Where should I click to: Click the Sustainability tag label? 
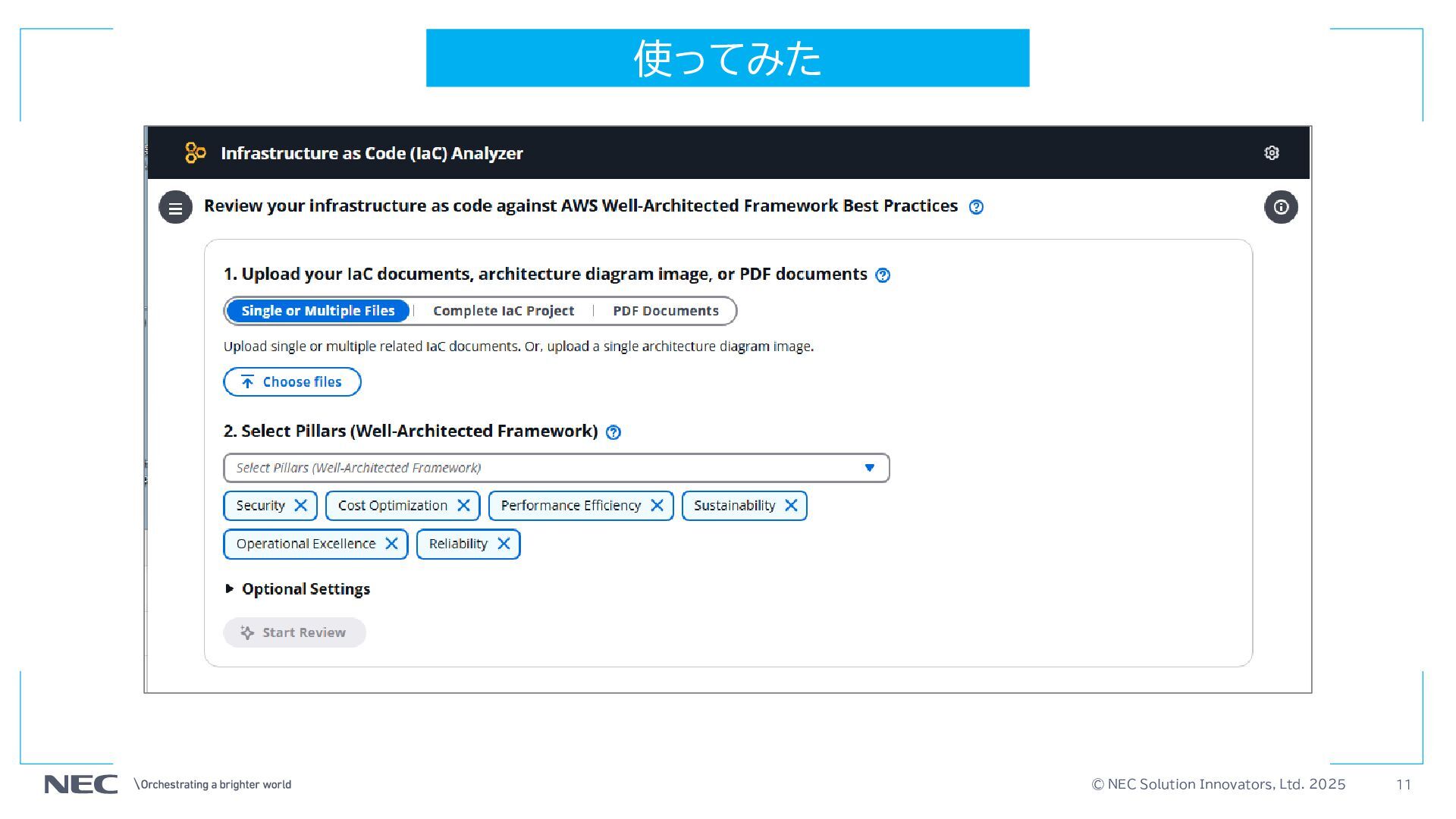point(734,506)
